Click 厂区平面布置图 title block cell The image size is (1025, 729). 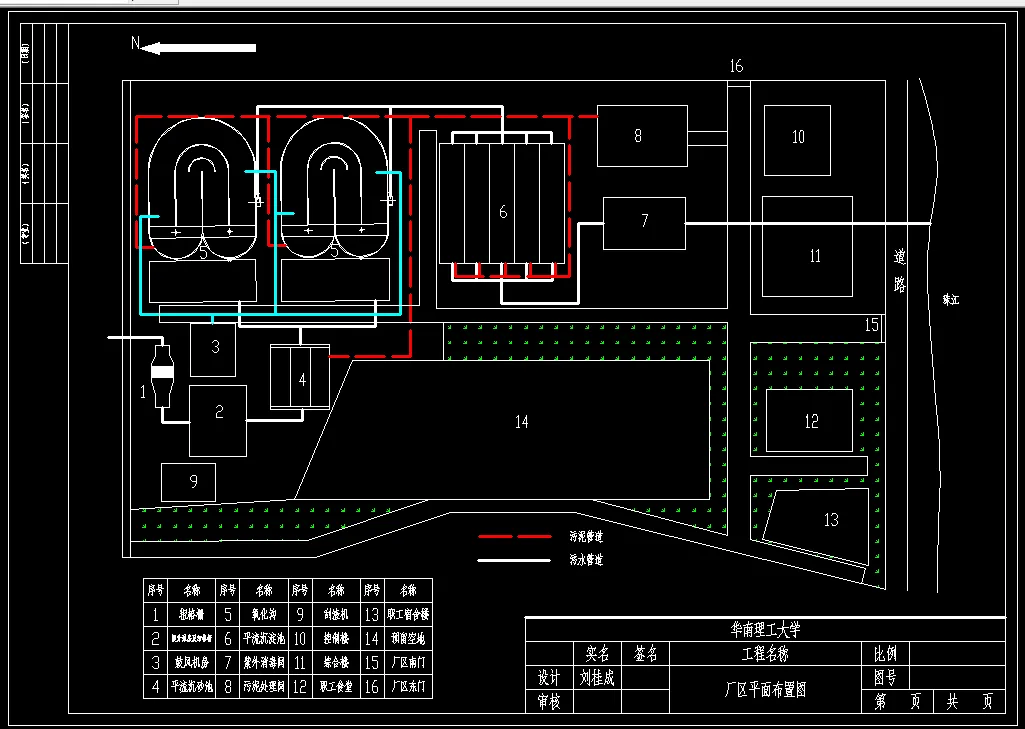tap(766, 688)
